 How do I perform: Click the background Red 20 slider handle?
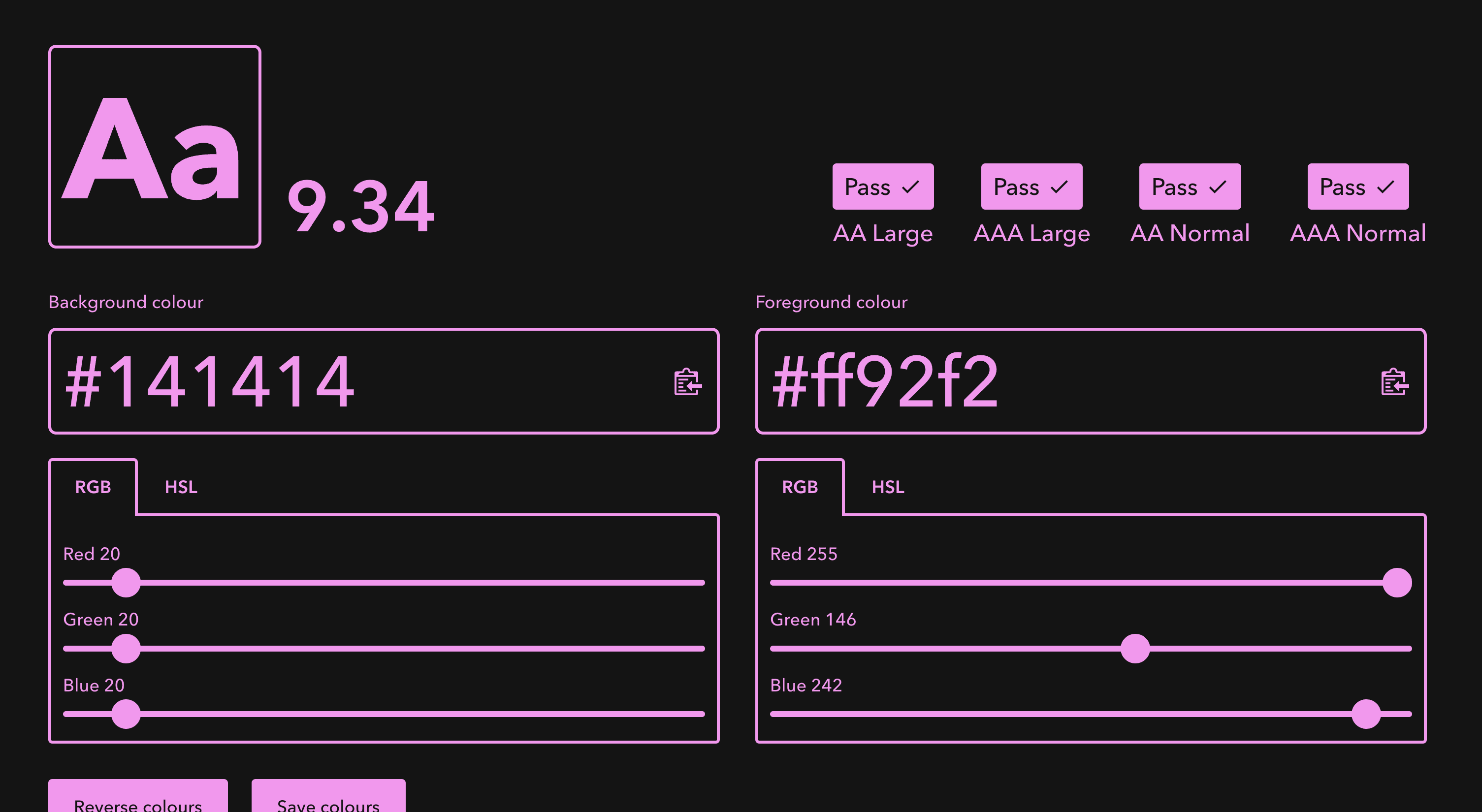click(x=126, y=583)
